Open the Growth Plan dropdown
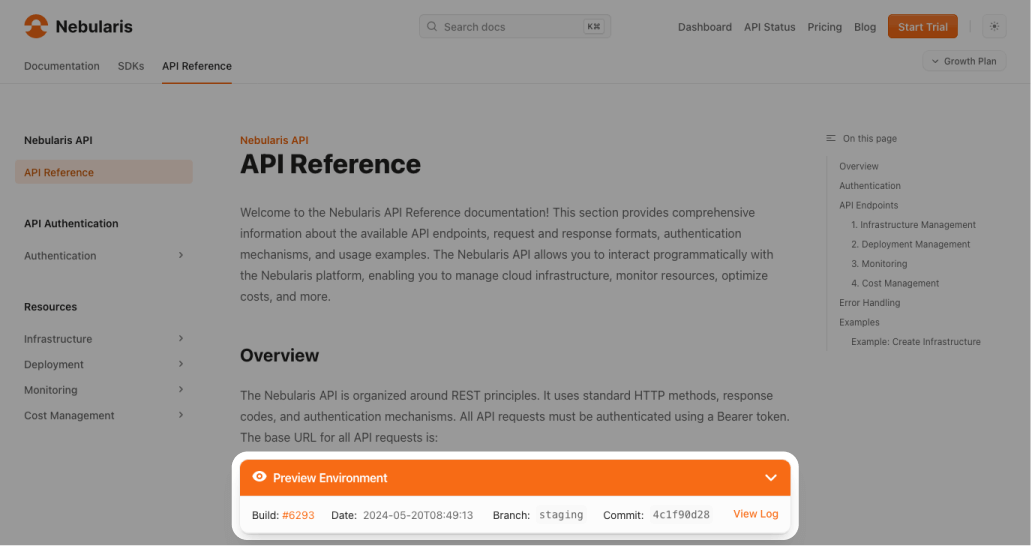Image resolution: width=1031 pixels, height=546 pixels. pyautogui.click(x=963, y=61)
